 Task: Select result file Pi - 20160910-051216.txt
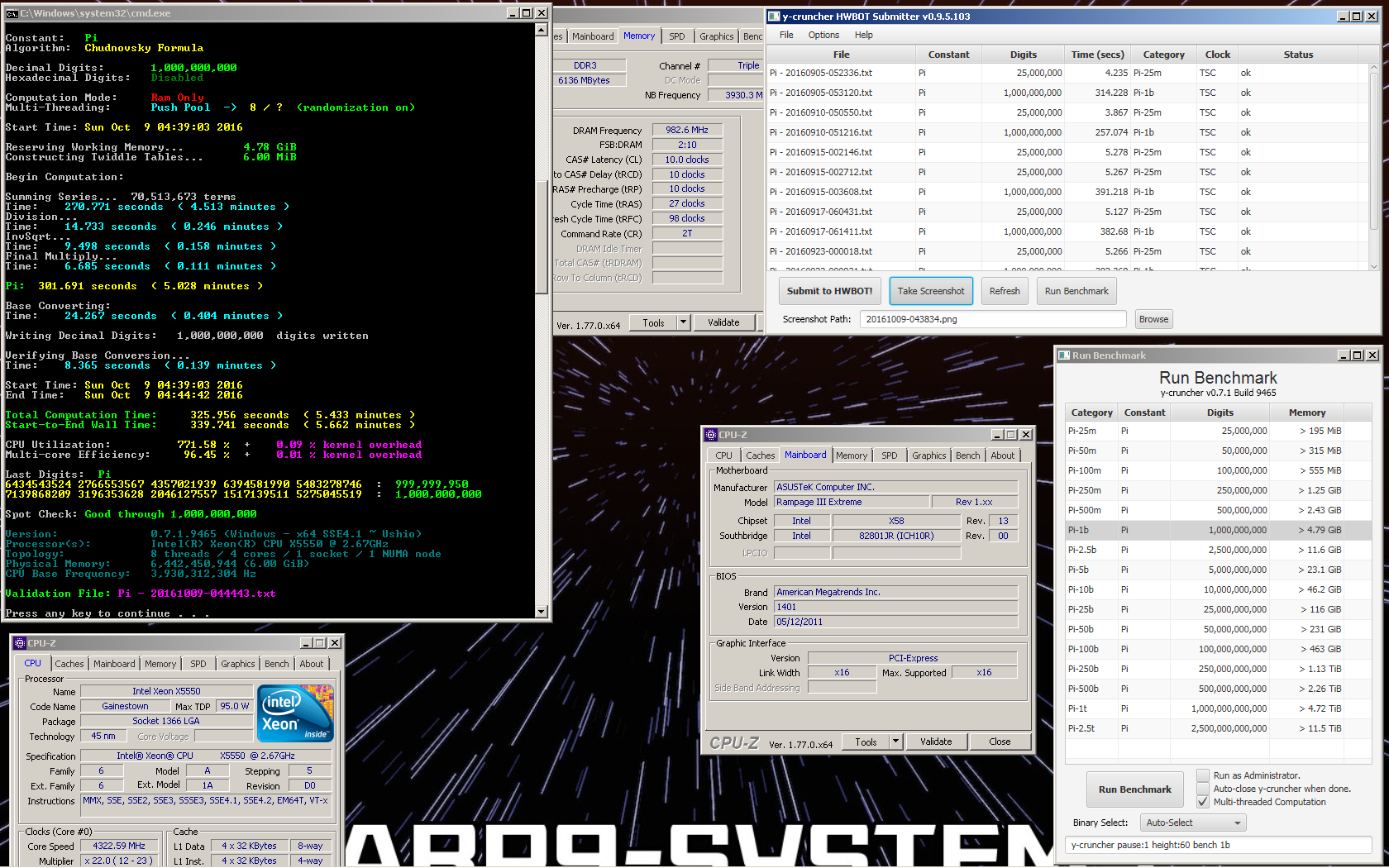coord(1067,132)
